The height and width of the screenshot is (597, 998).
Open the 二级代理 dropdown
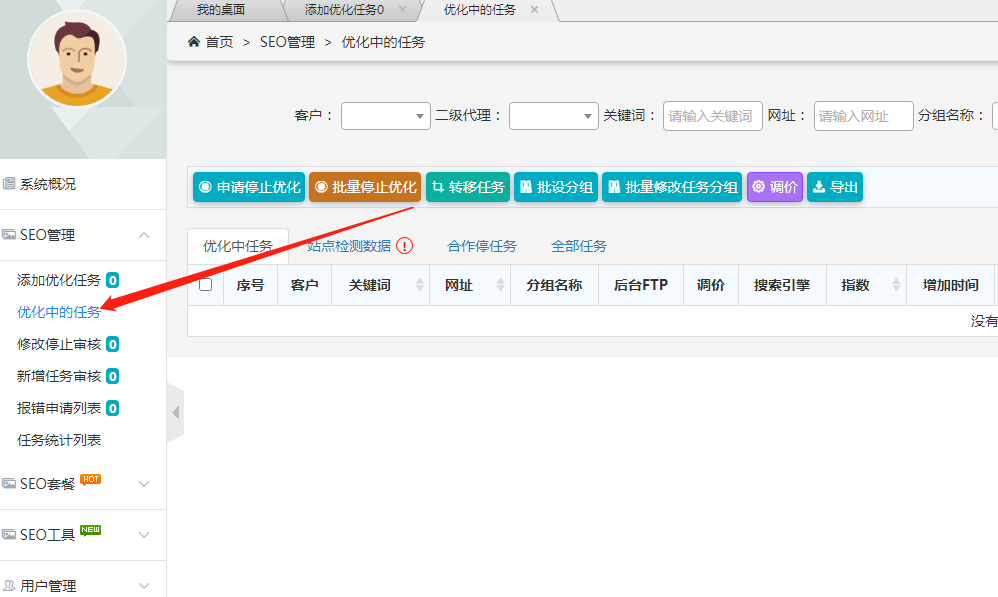tap(553, 116)
